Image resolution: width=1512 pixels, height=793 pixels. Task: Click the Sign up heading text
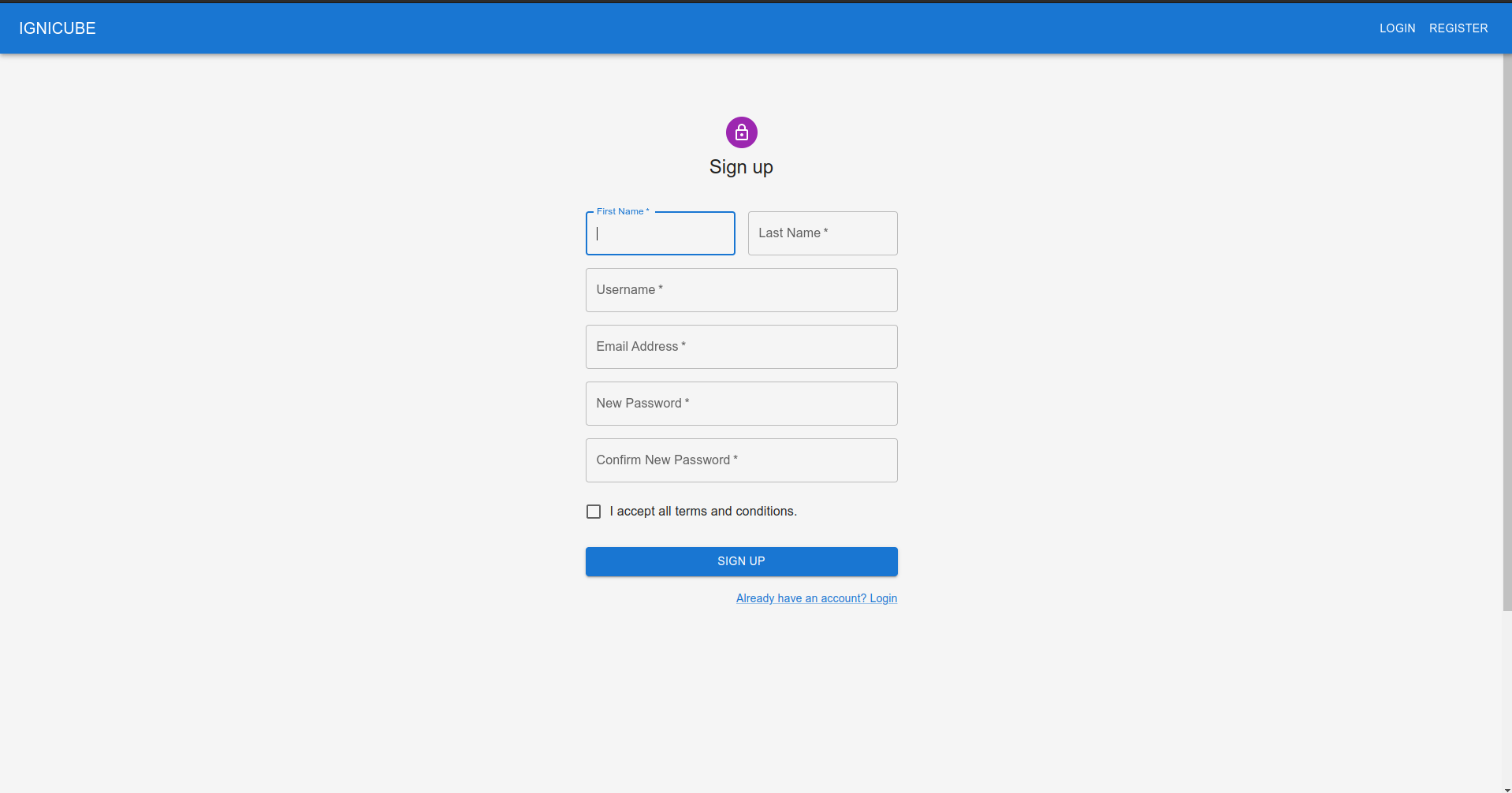pos(740,166)
